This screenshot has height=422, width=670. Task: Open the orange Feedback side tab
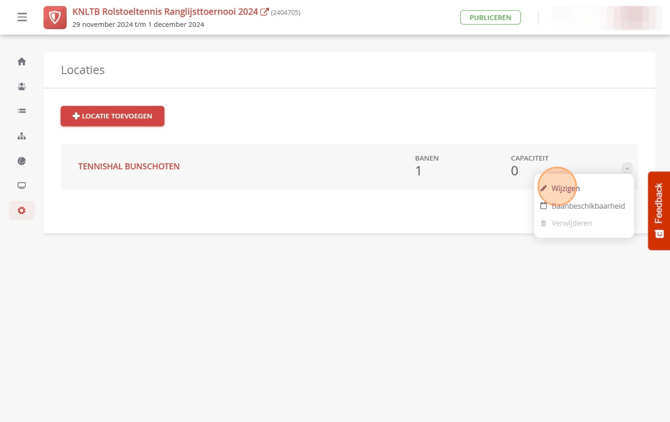(659, 211)
